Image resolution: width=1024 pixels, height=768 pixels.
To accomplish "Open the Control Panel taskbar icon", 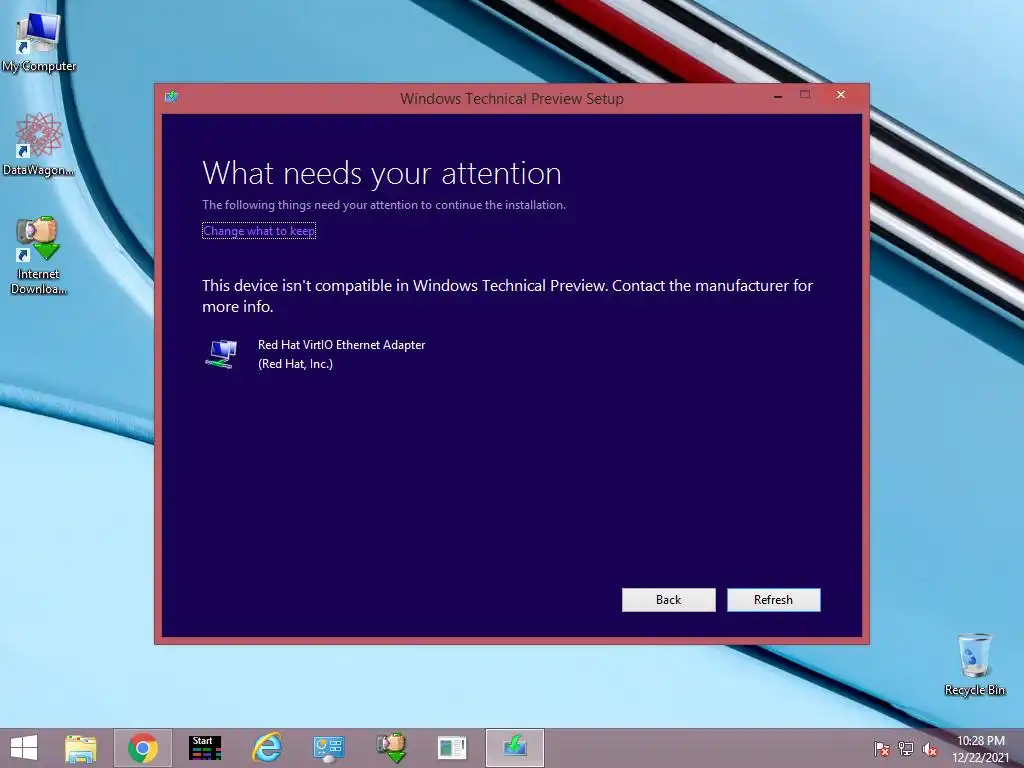I will tap(328, 748).
